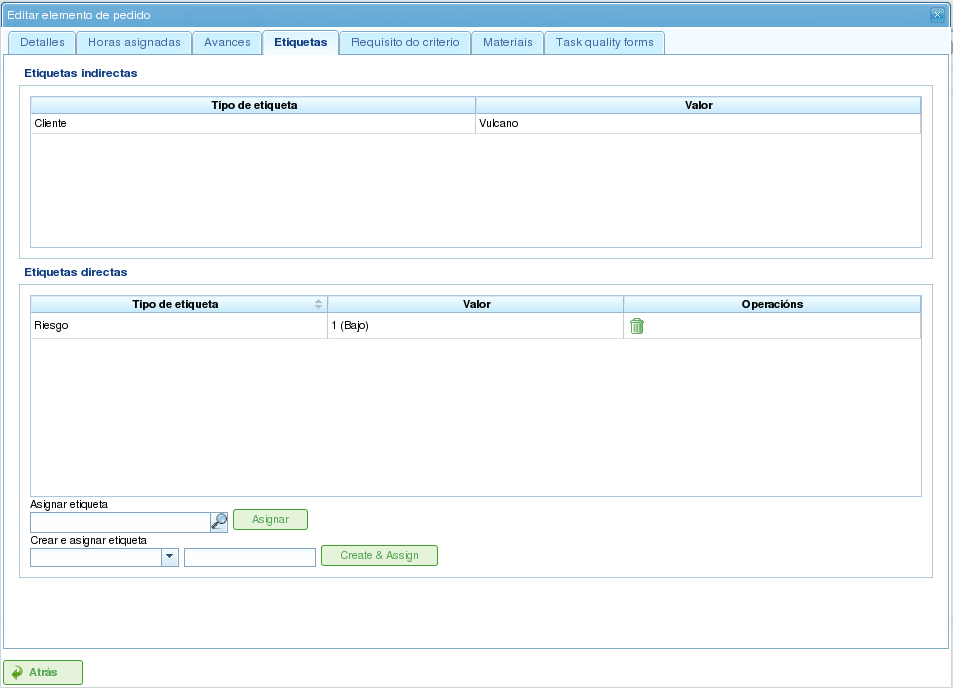Select the Riesgo row in direct labels
The width and height of the screenshot is (953, 688).
(180, 326)
